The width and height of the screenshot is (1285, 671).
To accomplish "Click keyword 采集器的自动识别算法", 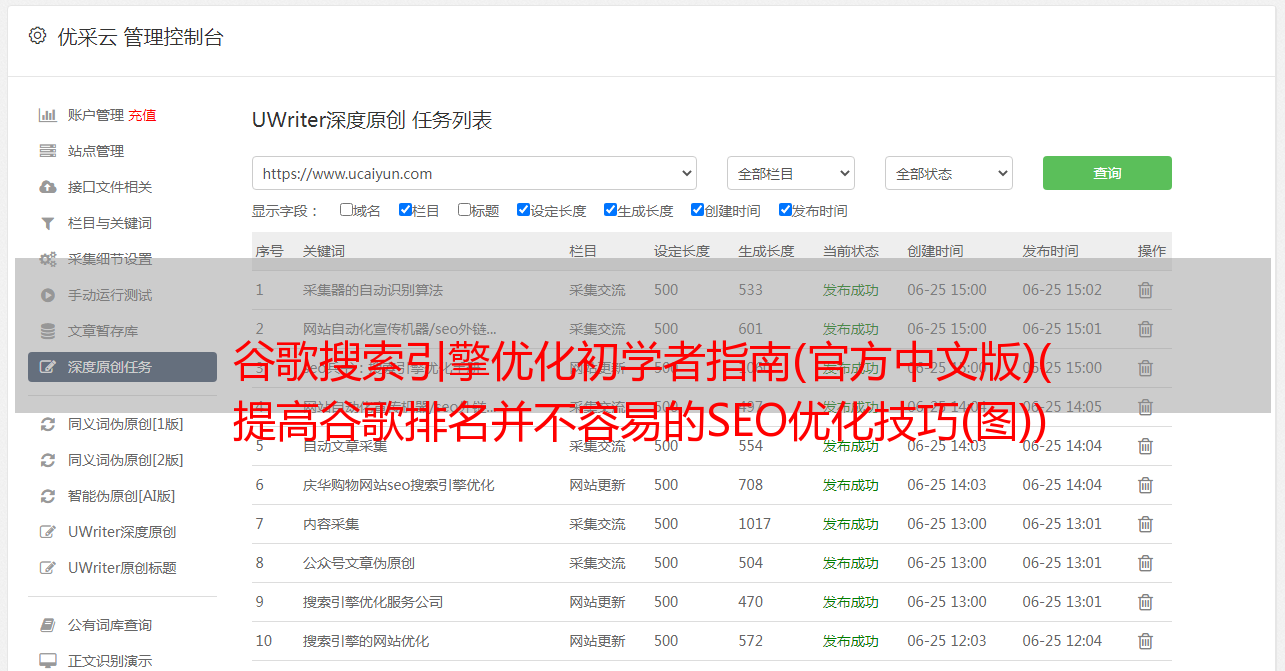I will (x=373, y=290).
